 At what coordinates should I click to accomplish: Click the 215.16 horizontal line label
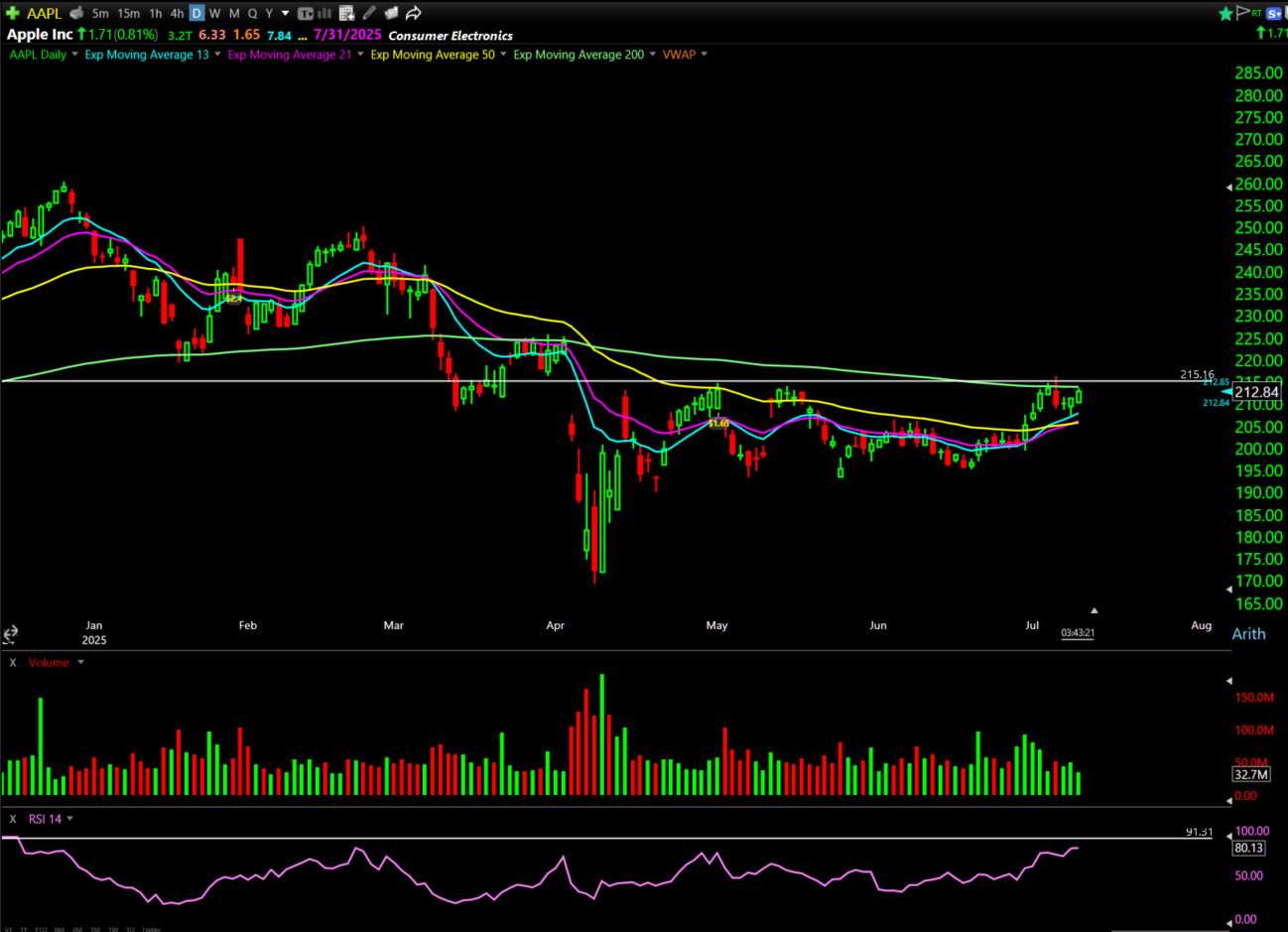coord(1197,374)
